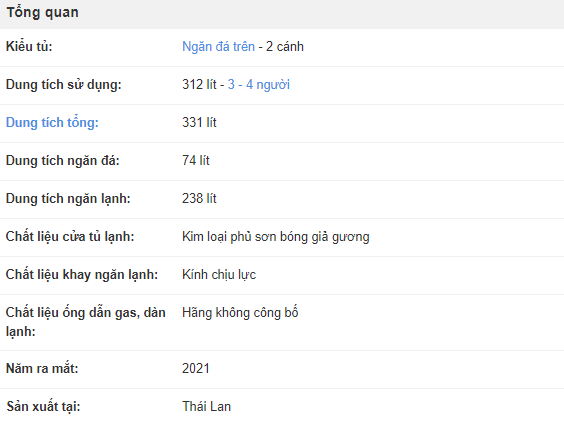Image resolution: width=564 pixels, height=426 pixels.
Task: Open the 'Dung tích tổng:' link
Action: tap(52, 123)
